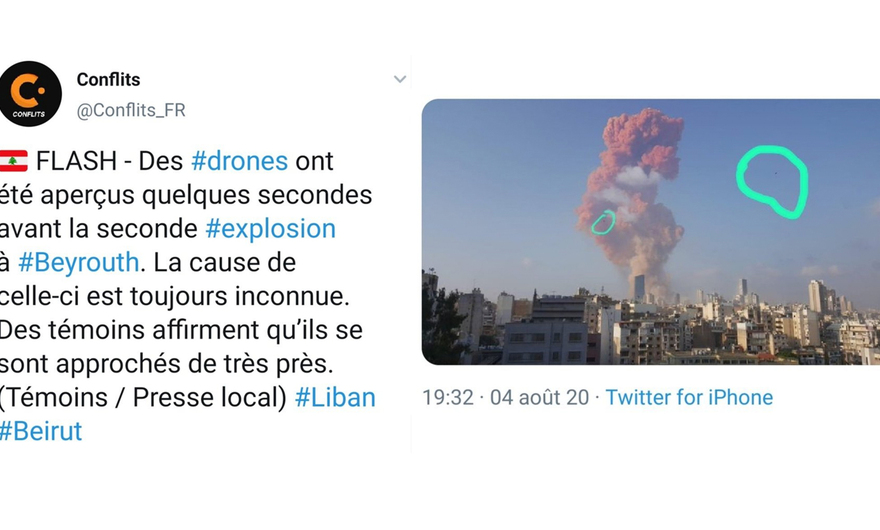Open the @Conflits_FR handle
Image resolution: width=880 pixels, height=530 pixels.
point(131,110)
